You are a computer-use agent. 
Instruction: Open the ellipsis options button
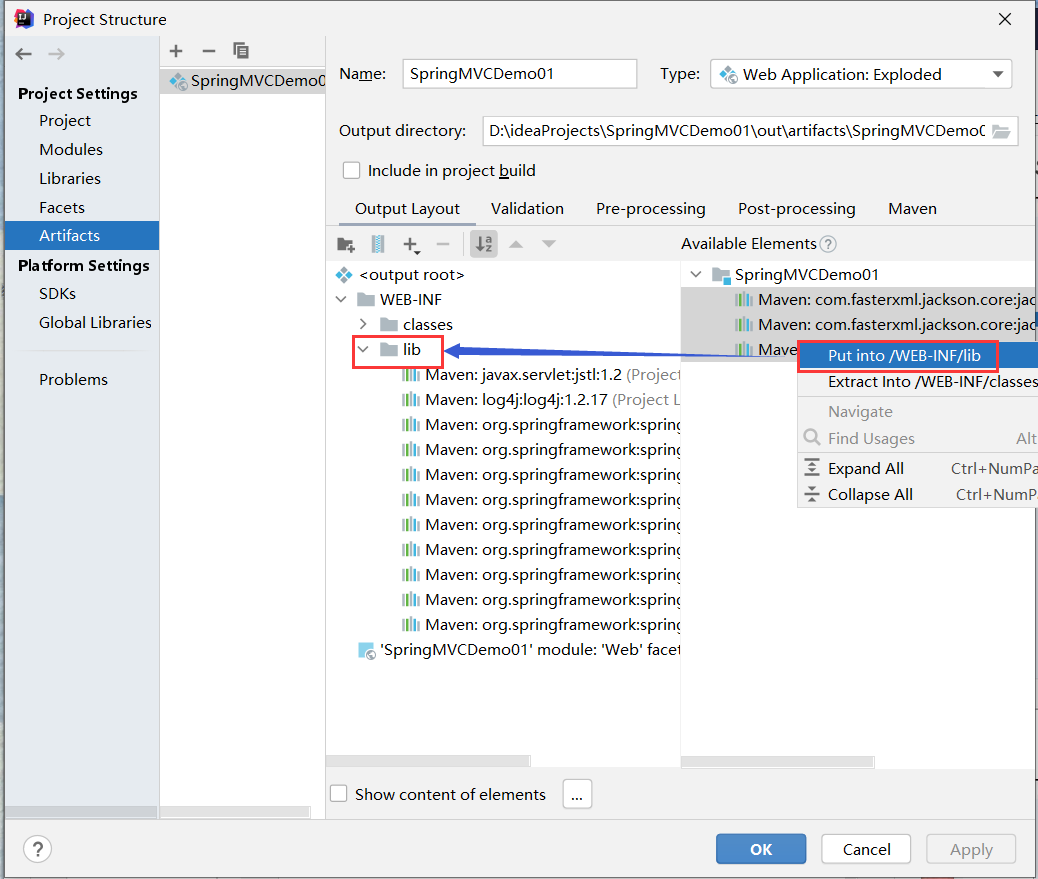(x=577, y=794)
